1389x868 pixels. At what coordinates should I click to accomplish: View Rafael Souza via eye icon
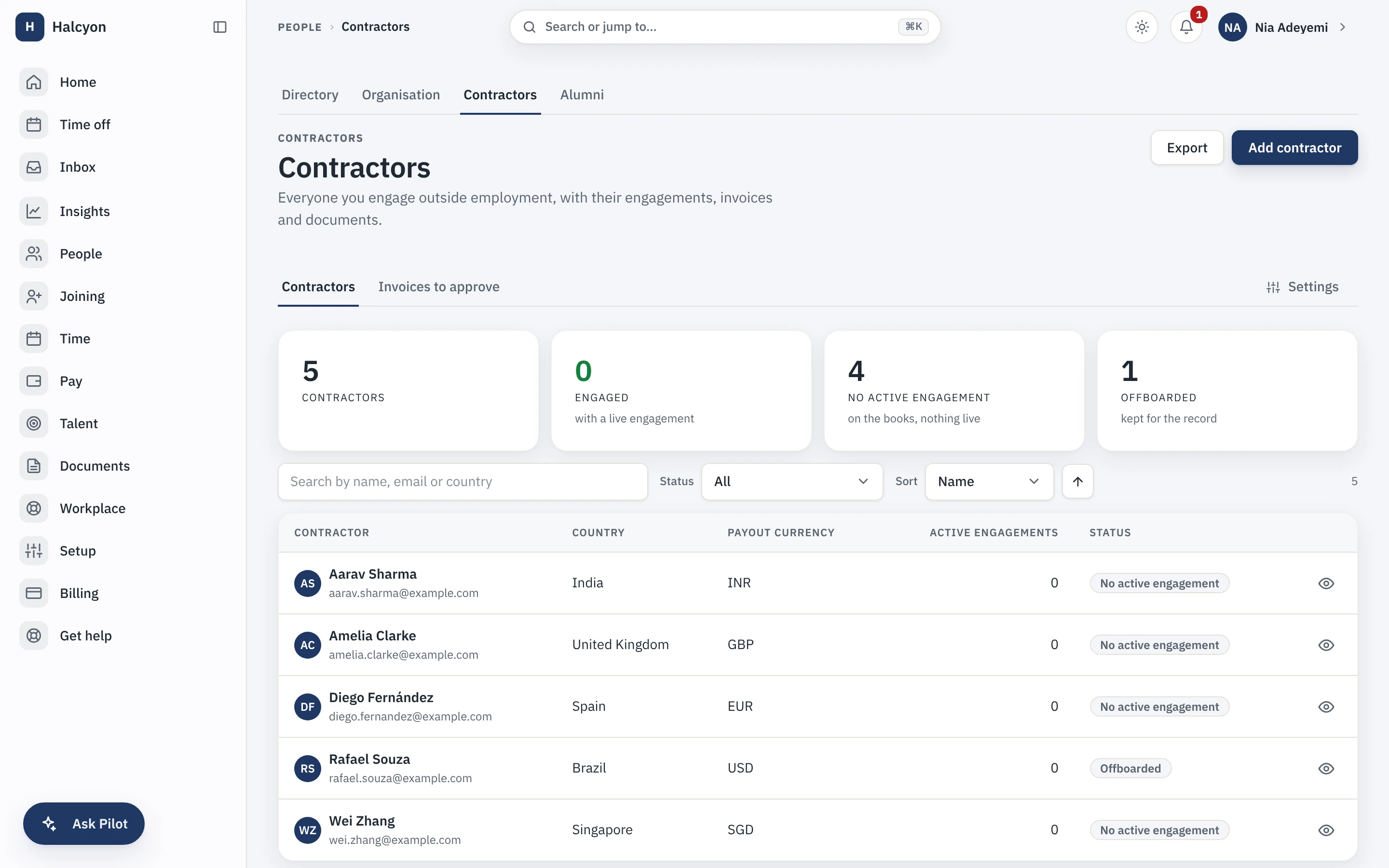[1326, 768]
